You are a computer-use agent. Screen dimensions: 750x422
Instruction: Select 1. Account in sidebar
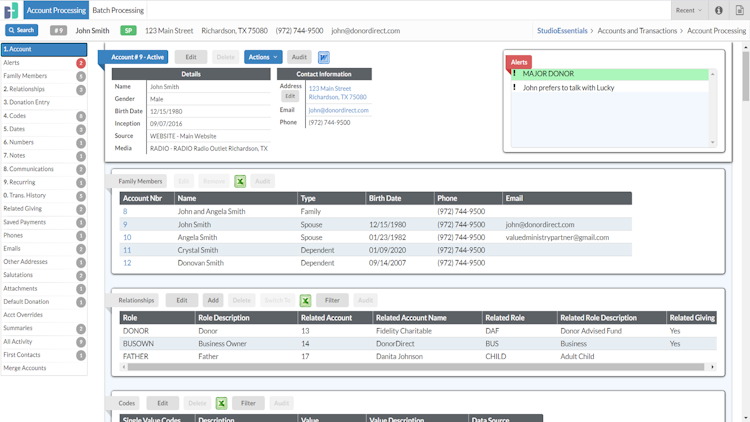44,49
